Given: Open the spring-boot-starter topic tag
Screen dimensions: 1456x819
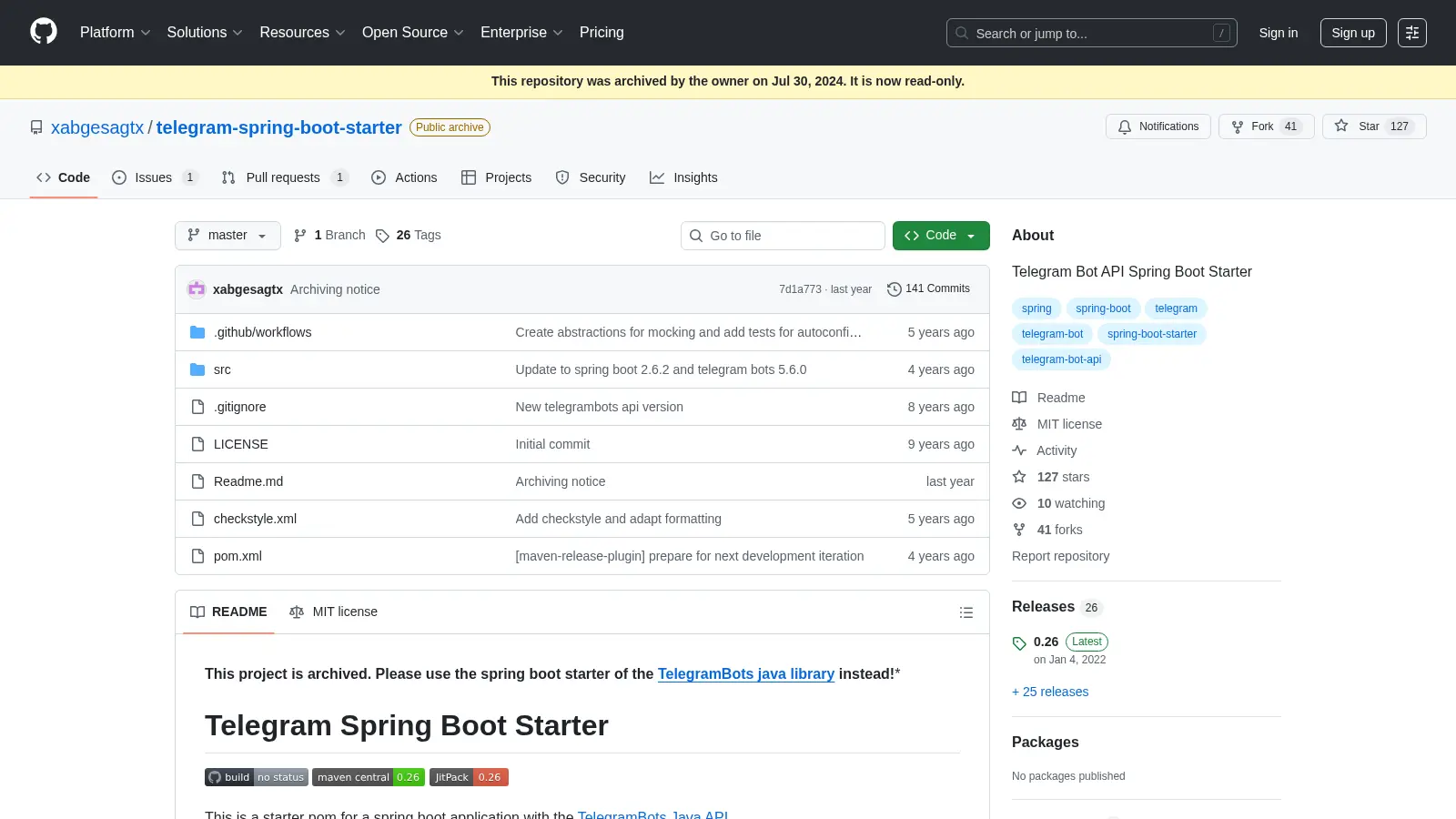Looking at the screenshot, I should [1152, 334].
